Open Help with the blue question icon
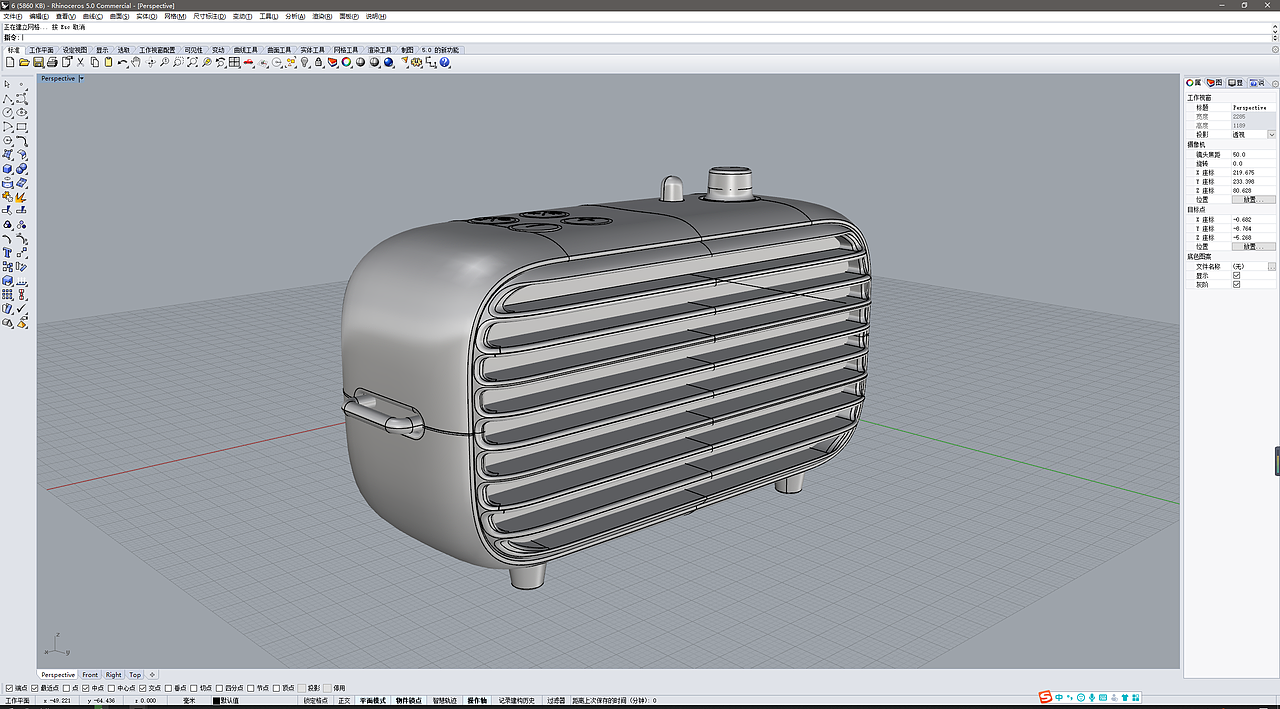This screenshot has height=709, width=1280. (444, 62)
